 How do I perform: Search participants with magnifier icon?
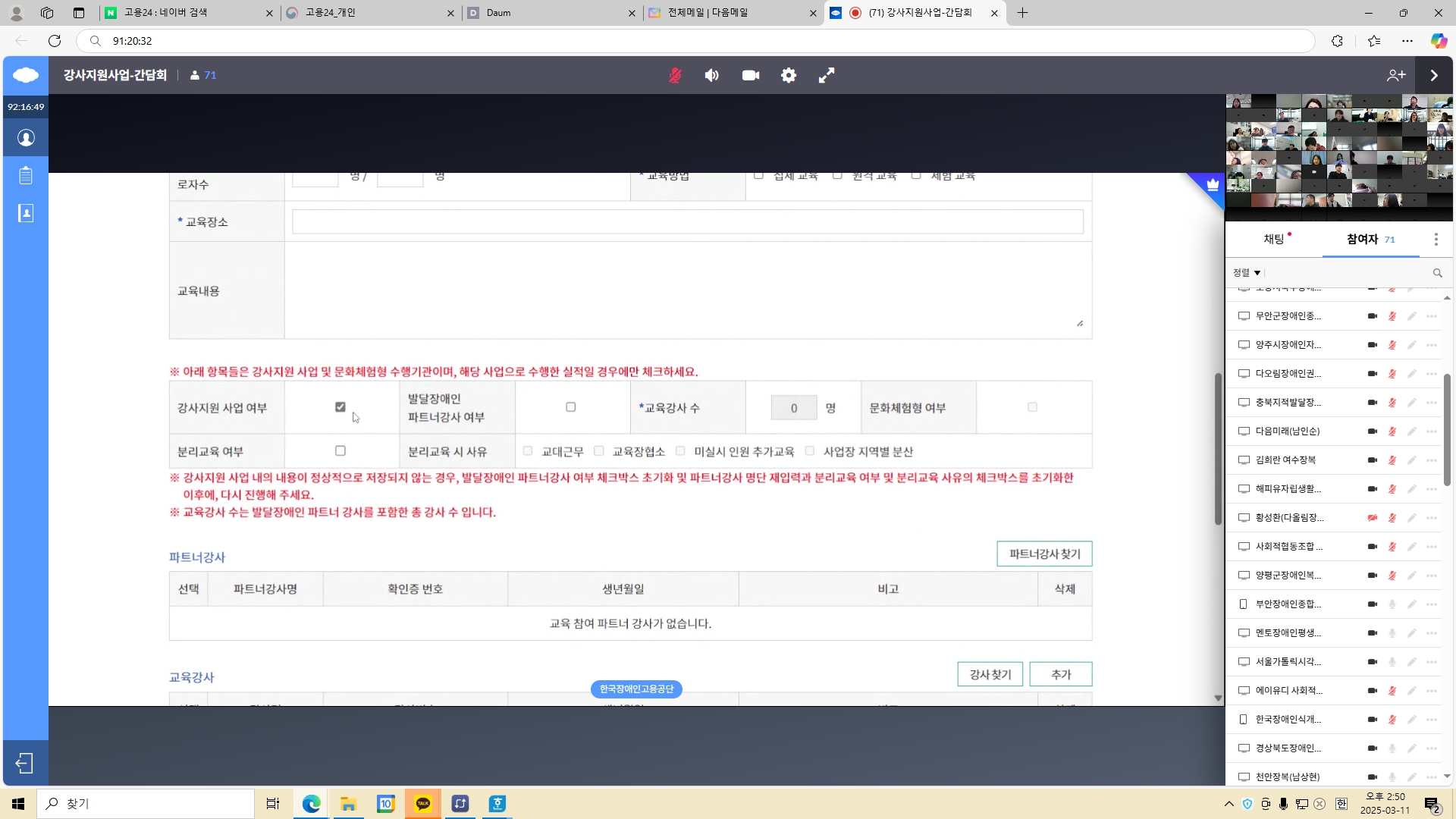[x=1437, y=273]
